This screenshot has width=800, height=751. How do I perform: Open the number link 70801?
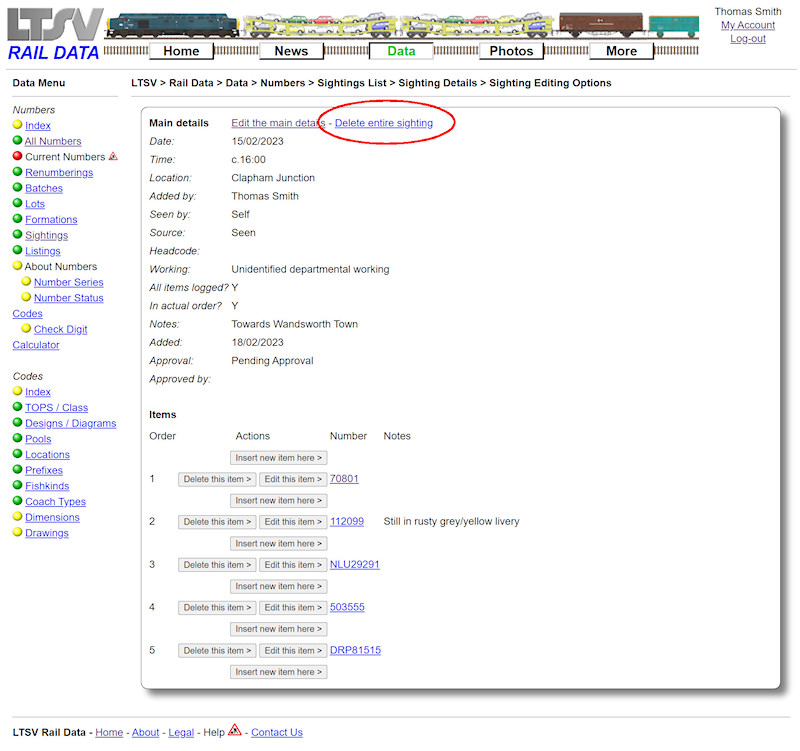344,478
